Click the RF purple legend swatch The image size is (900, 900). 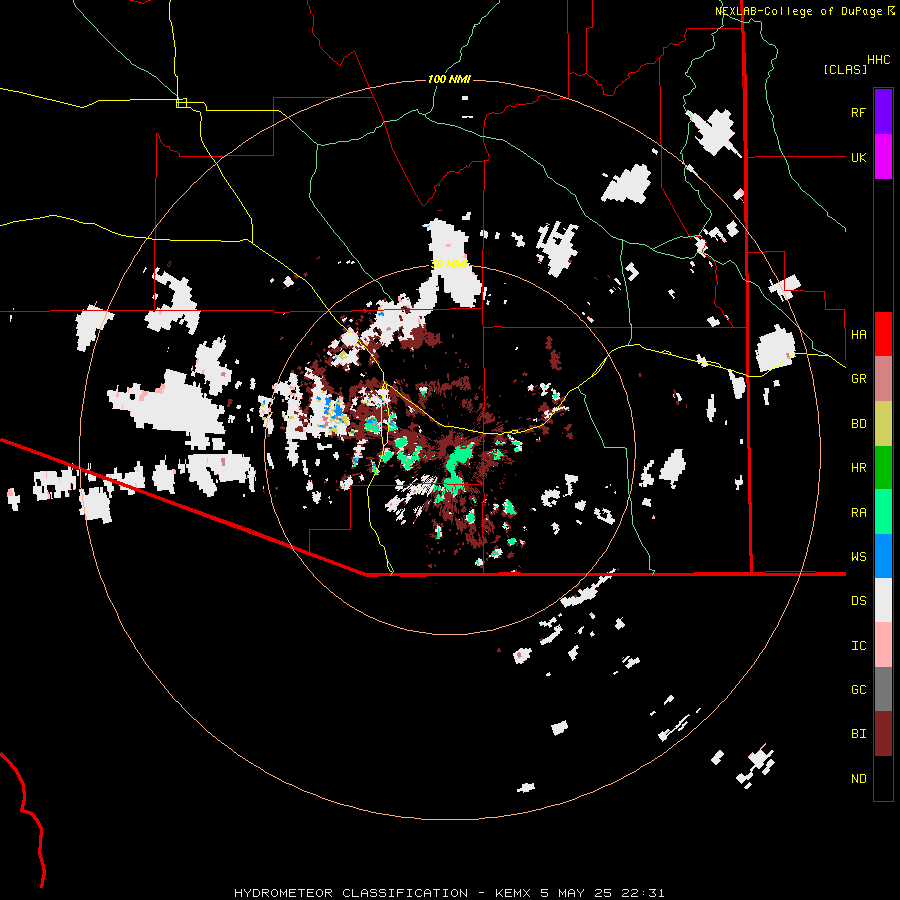coord(883,112)
